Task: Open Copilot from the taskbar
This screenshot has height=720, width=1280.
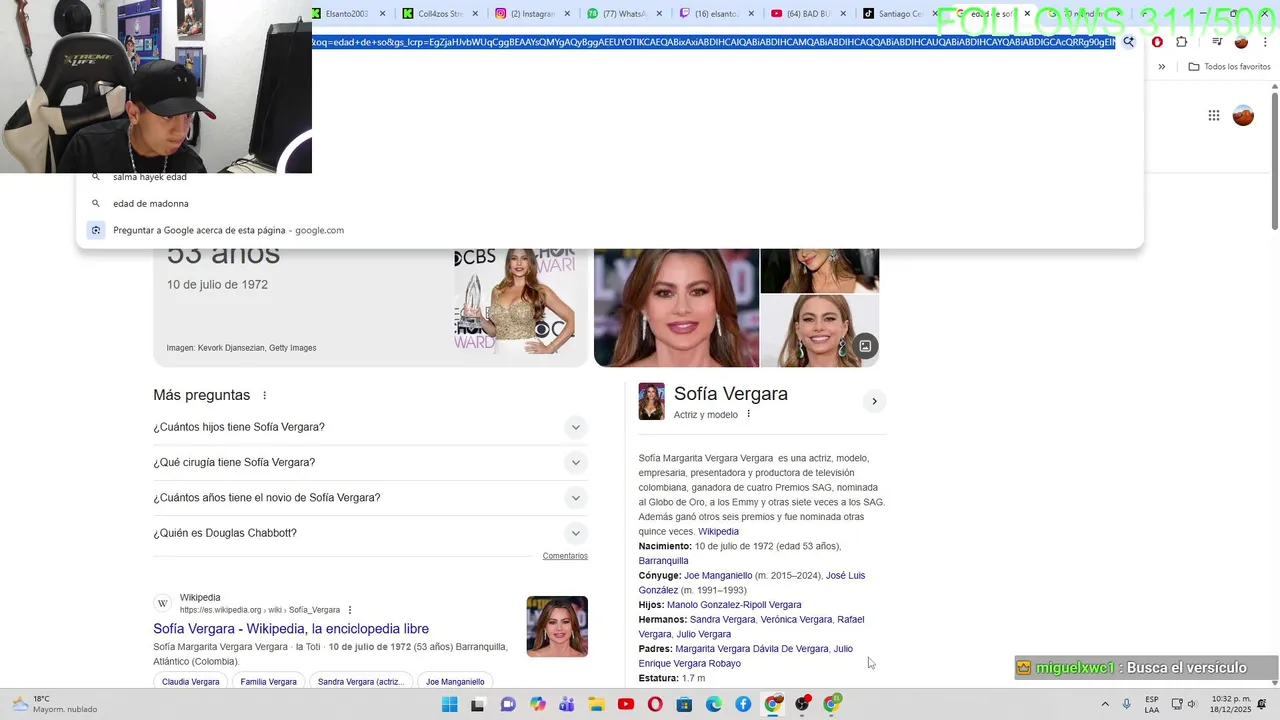Action: [538, 705]
